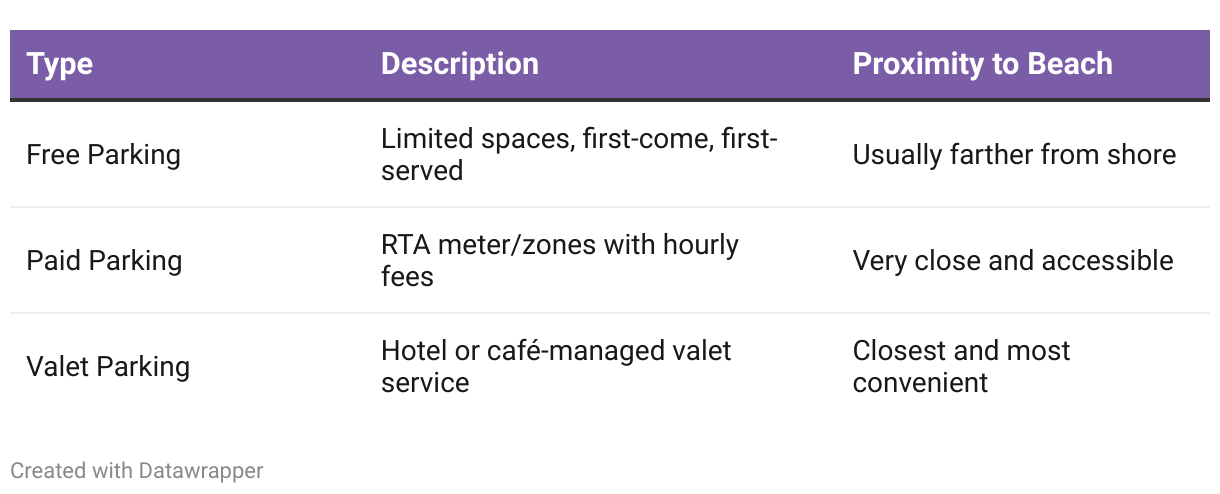
Task: Click the Very close and accessible cell
Action: tap(1013, 261)
